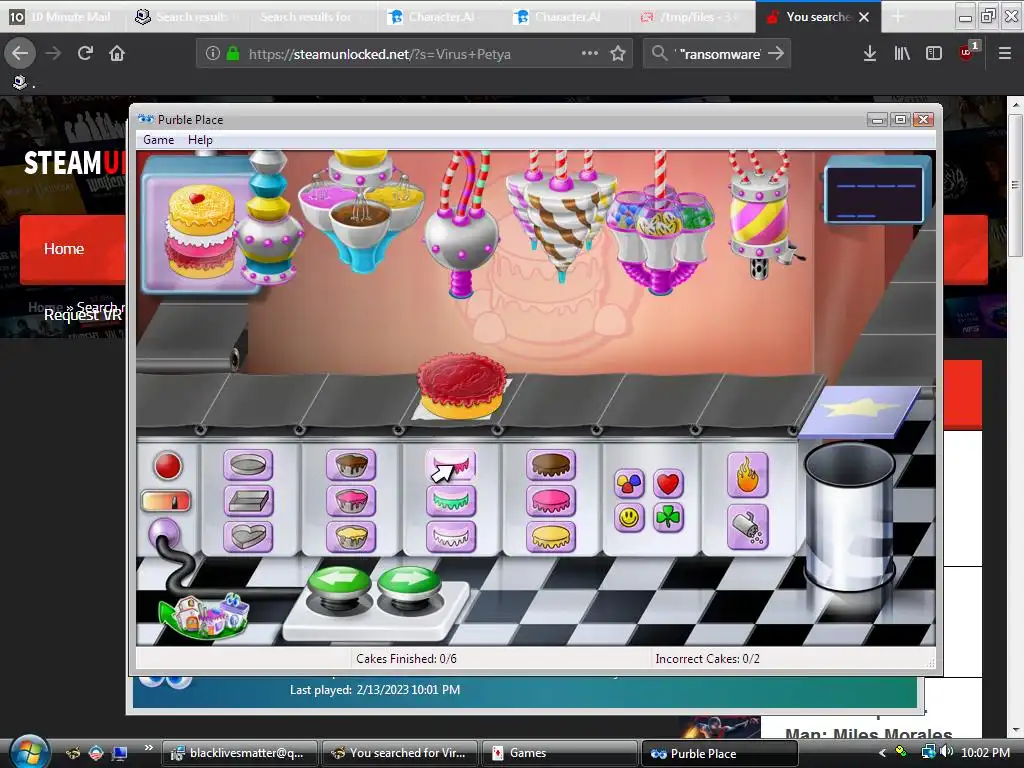Switch to Games taskbar window
This screenshot has height=768, width=1024.
tap(558, 753)
